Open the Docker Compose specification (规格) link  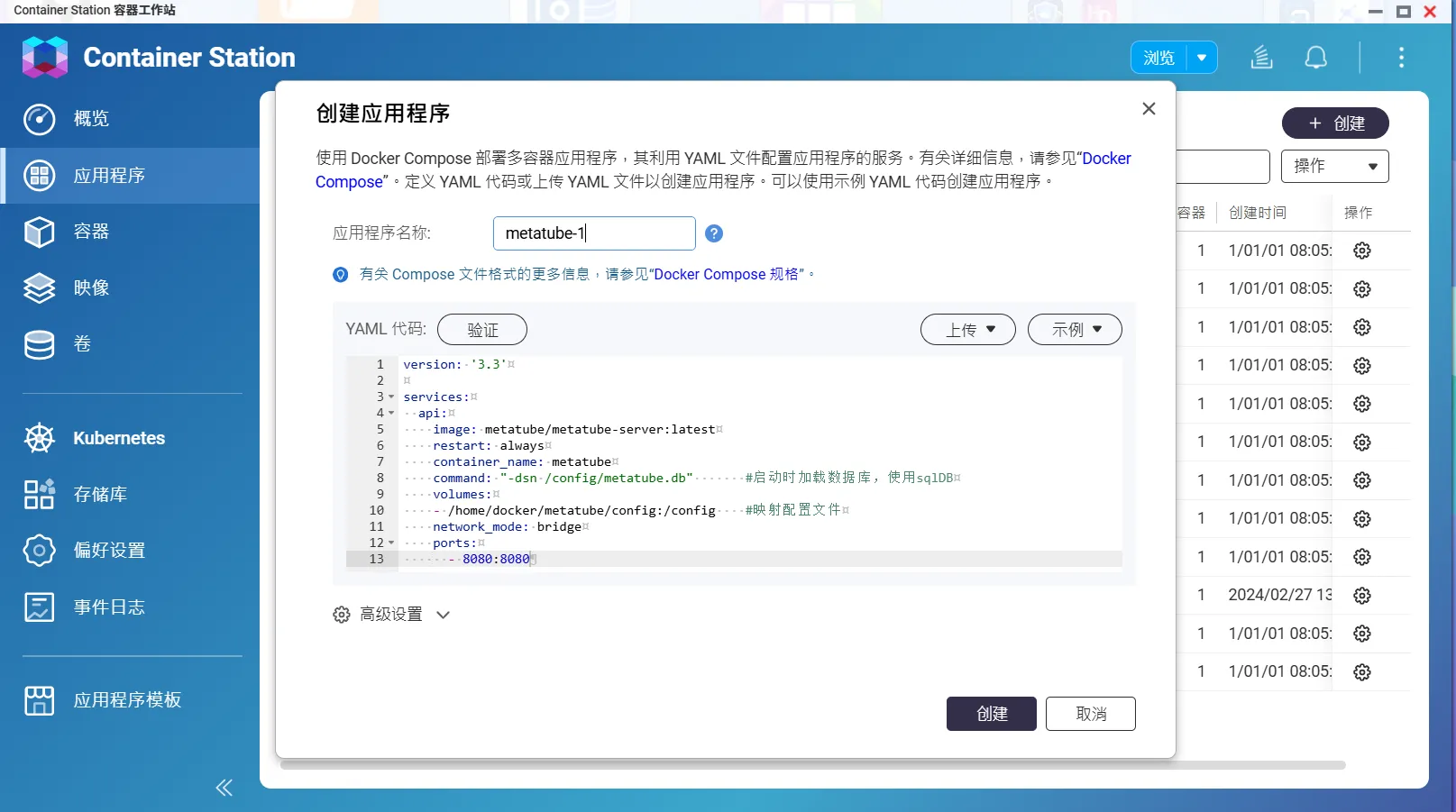tap(728, 274)
